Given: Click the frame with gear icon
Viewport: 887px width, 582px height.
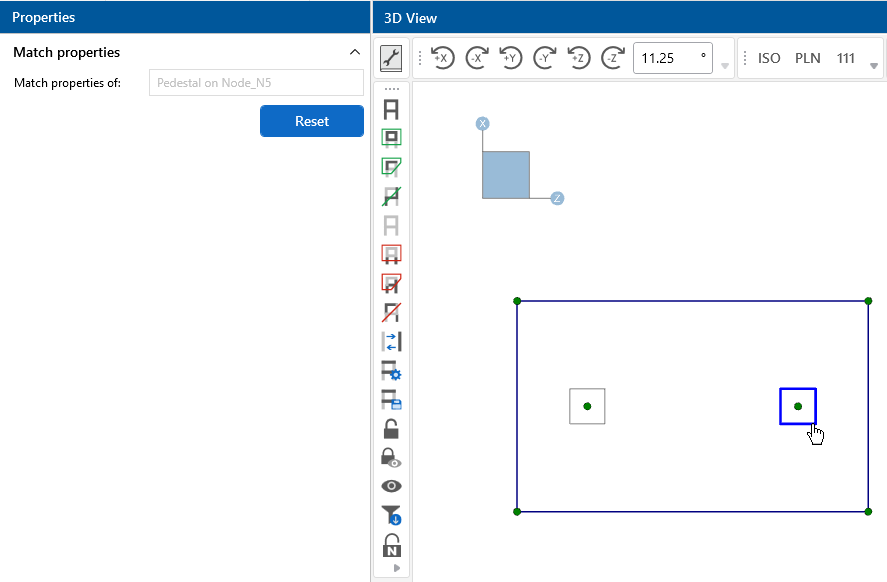Looking at the screenshot, I should 391,371.
